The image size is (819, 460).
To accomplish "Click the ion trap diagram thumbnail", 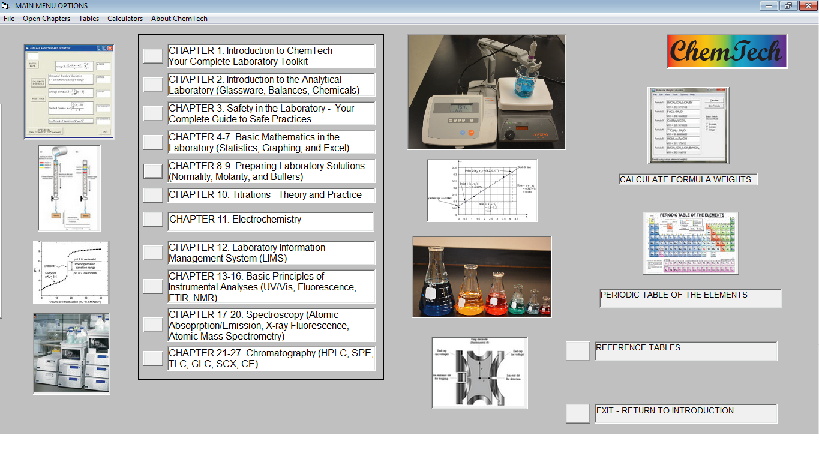I will (479, 372).
